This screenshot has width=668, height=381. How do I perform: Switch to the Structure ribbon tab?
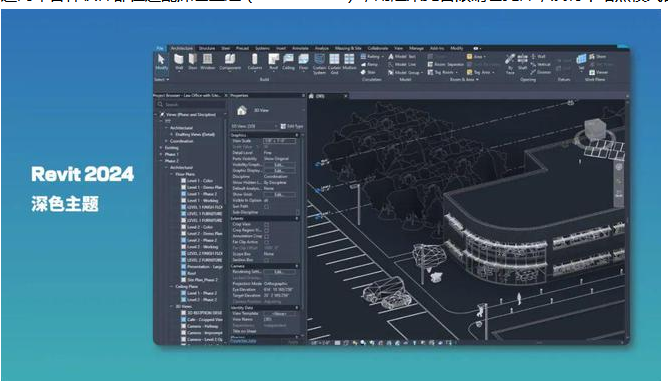tap(207, 48)
